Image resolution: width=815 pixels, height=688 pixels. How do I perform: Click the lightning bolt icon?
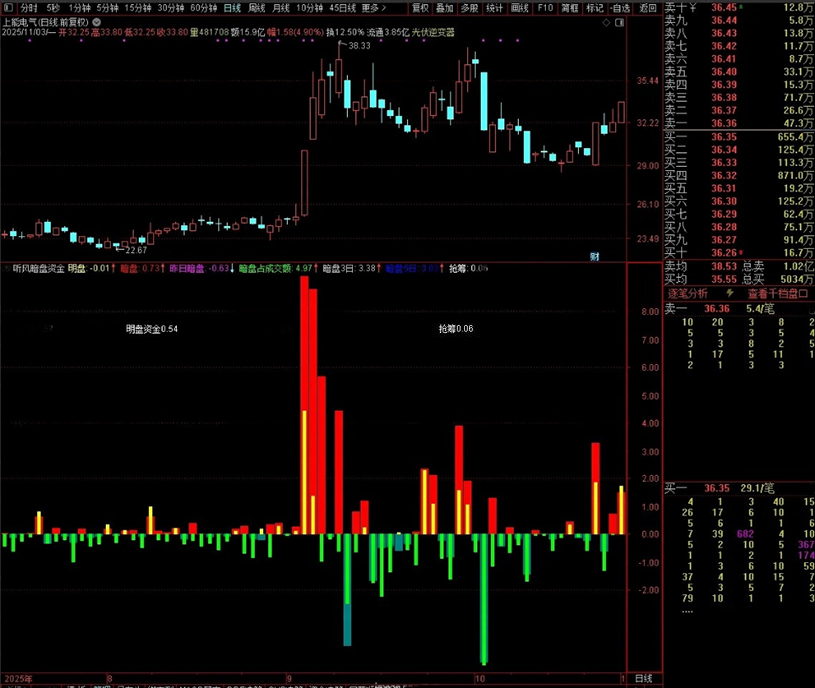click(730, 294)
